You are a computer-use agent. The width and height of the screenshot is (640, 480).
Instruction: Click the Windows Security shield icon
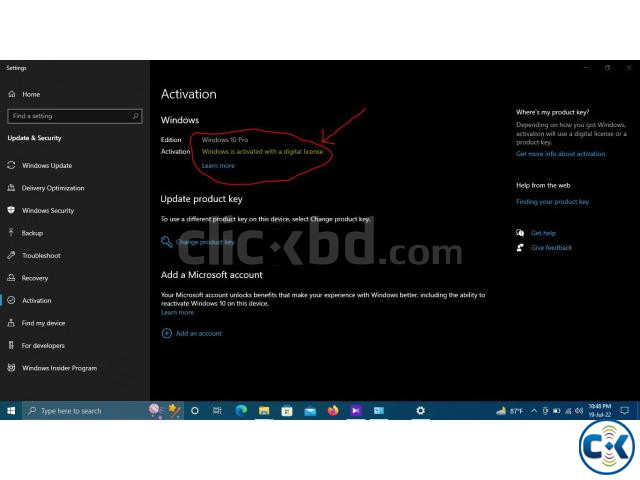(11, 210)
